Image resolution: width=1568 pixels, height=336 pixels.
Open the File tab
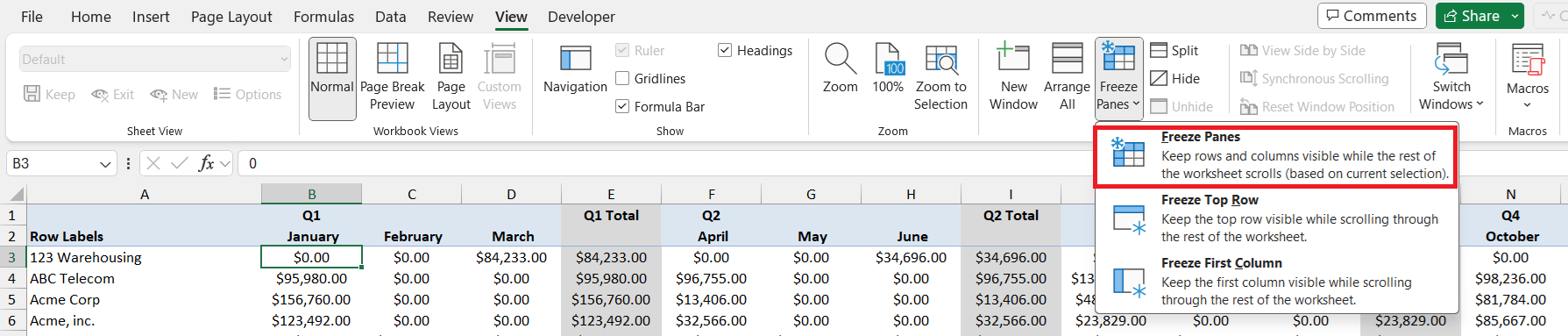[32, 17]
